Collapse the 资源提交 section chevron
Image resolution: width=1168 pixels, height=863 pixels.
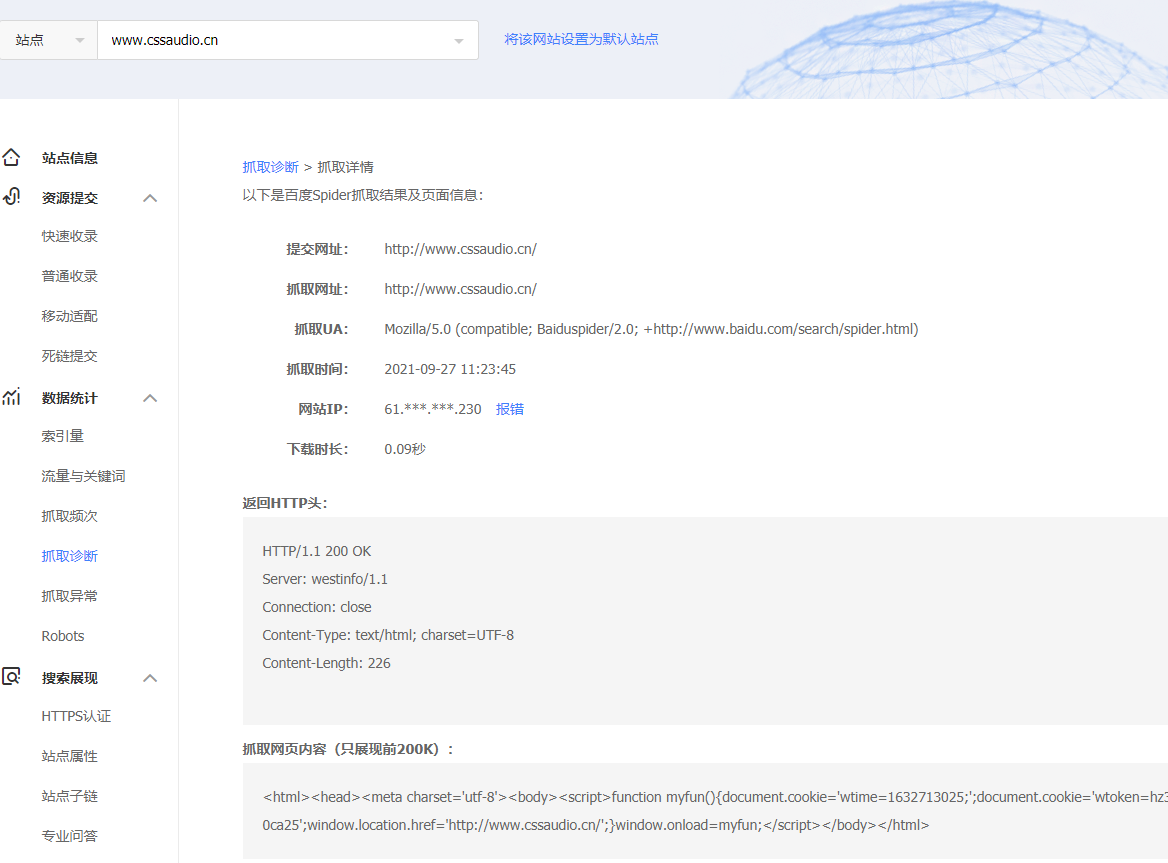(x=150, y=198)
